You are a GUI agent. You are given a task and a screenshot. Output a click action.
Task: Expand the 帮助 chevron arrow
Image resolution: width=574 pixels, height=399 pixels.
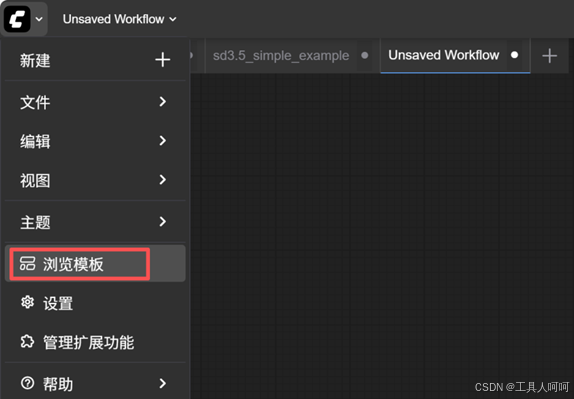click(163, 383)
